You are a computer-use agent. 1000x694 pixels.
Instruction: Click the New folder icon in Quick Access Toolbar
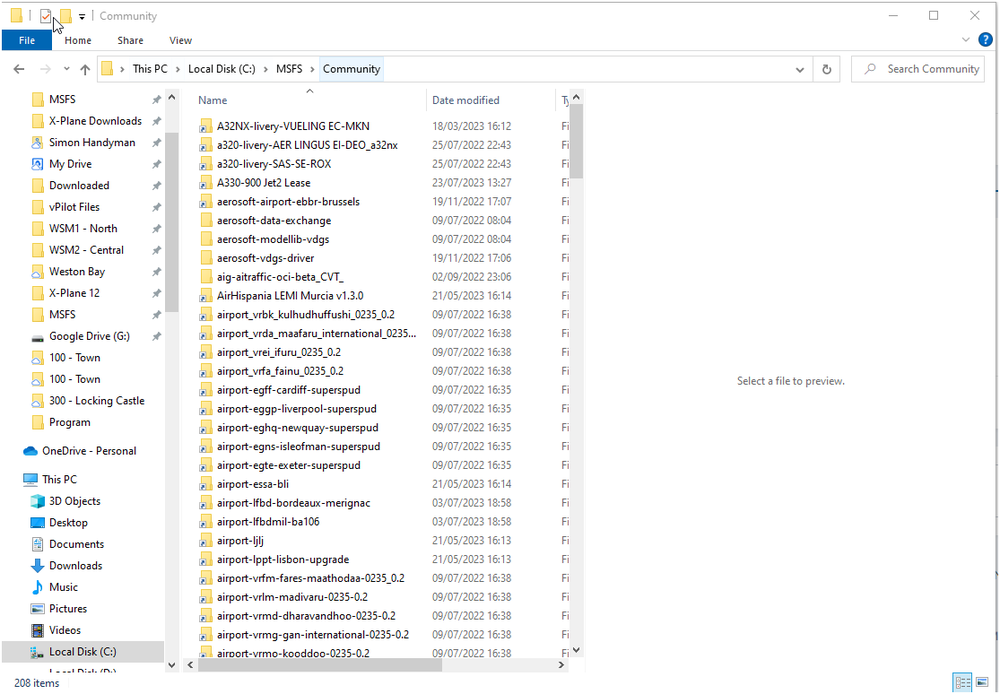(x=66, y=16)
